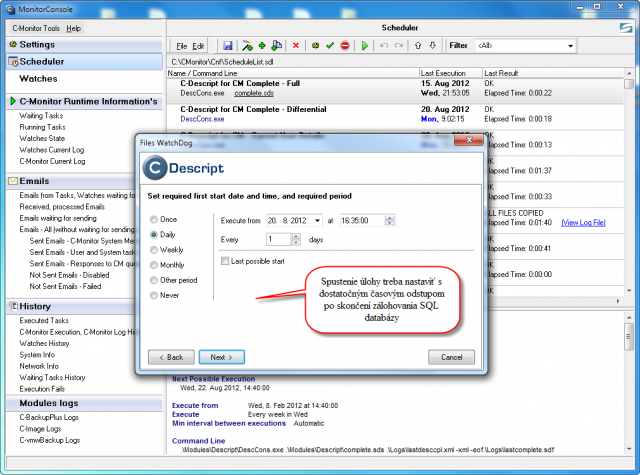Click the blue logo icon beside Scheduler title

[626, 28]
